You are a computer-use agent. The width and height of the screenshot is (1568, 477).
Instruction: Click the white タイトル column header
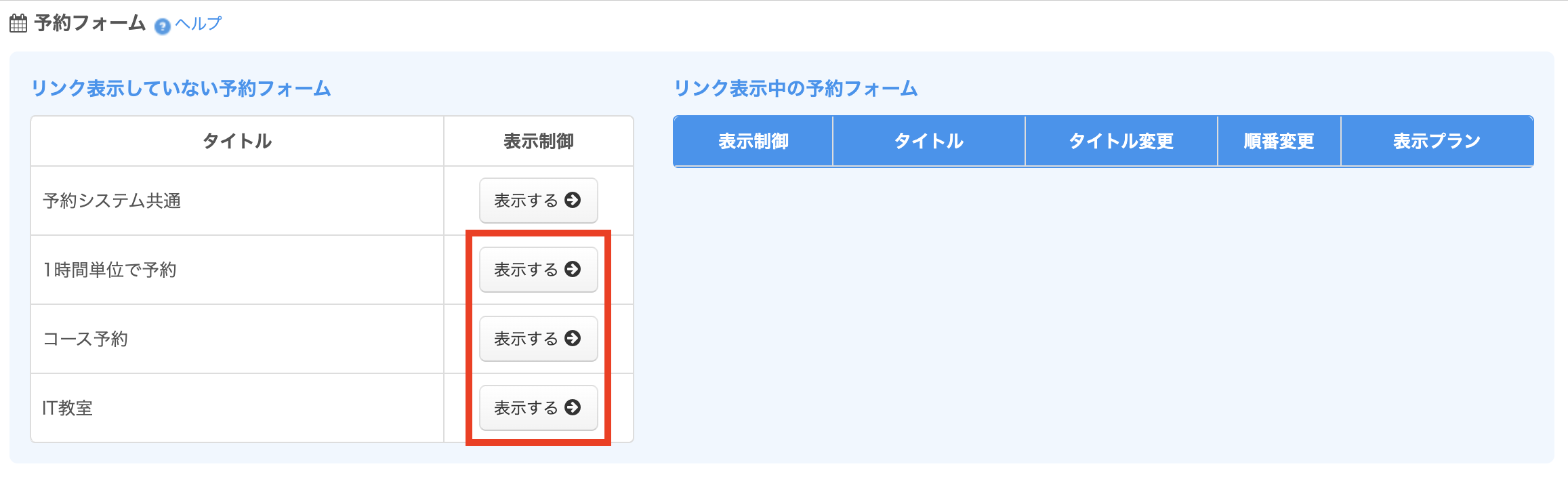click(x=237, y=141)
